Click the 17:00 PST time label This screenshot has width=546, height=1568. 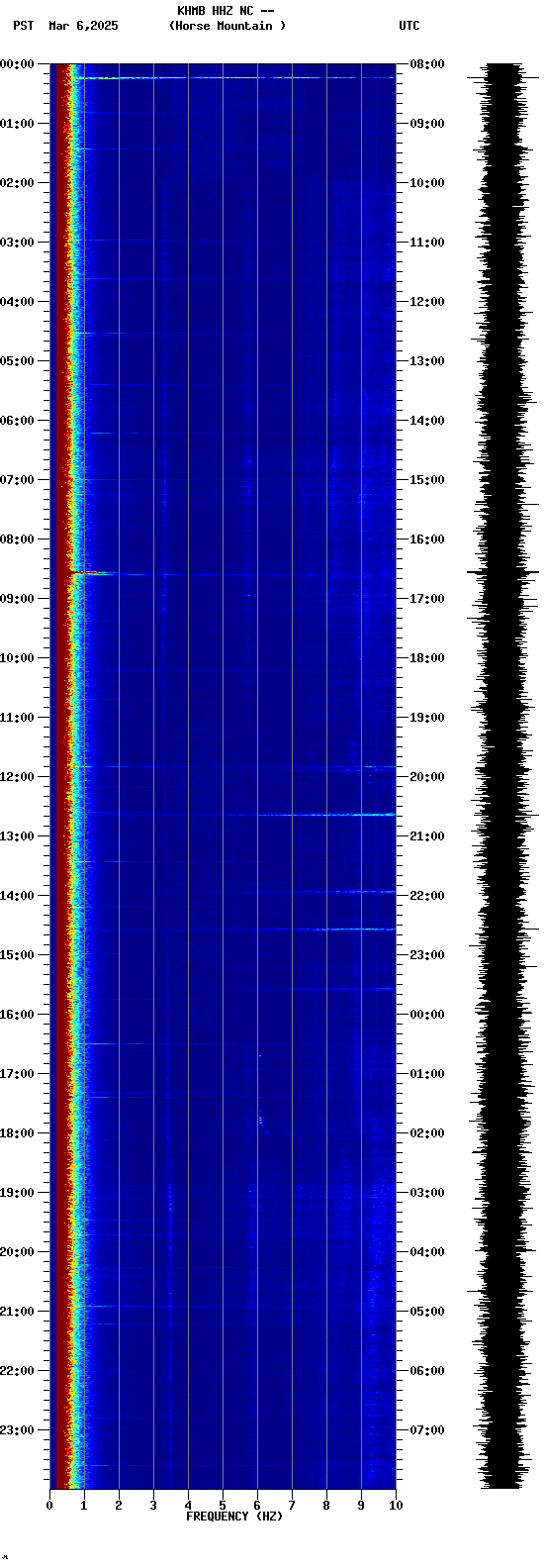coord(17,1074)
